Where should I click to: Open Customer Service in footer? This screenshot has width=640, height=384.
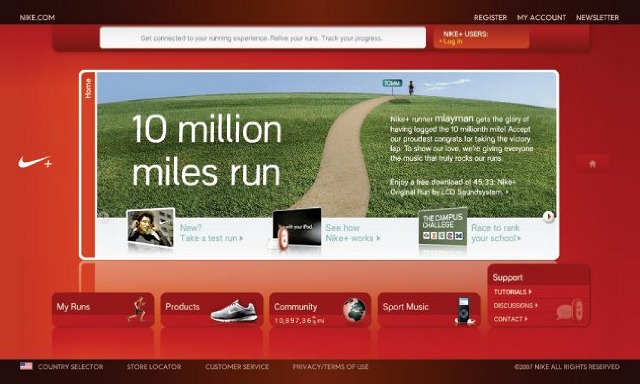coord(237,366)
